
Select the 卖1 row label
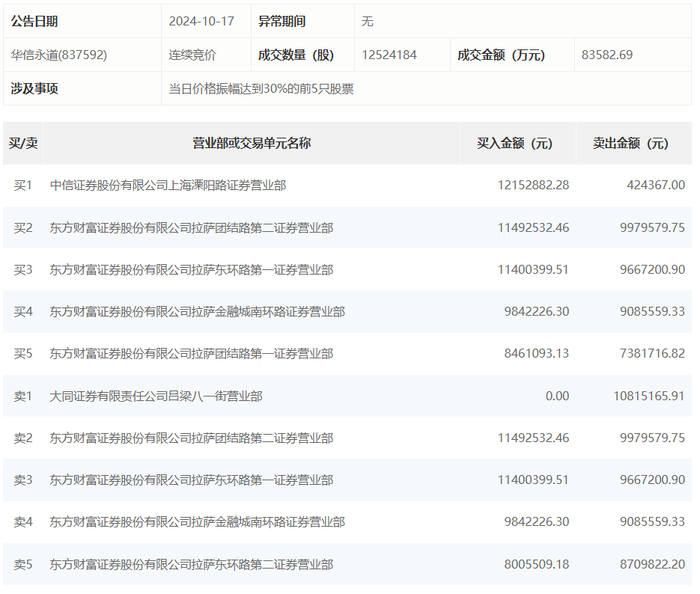click(x=23, y=396)
